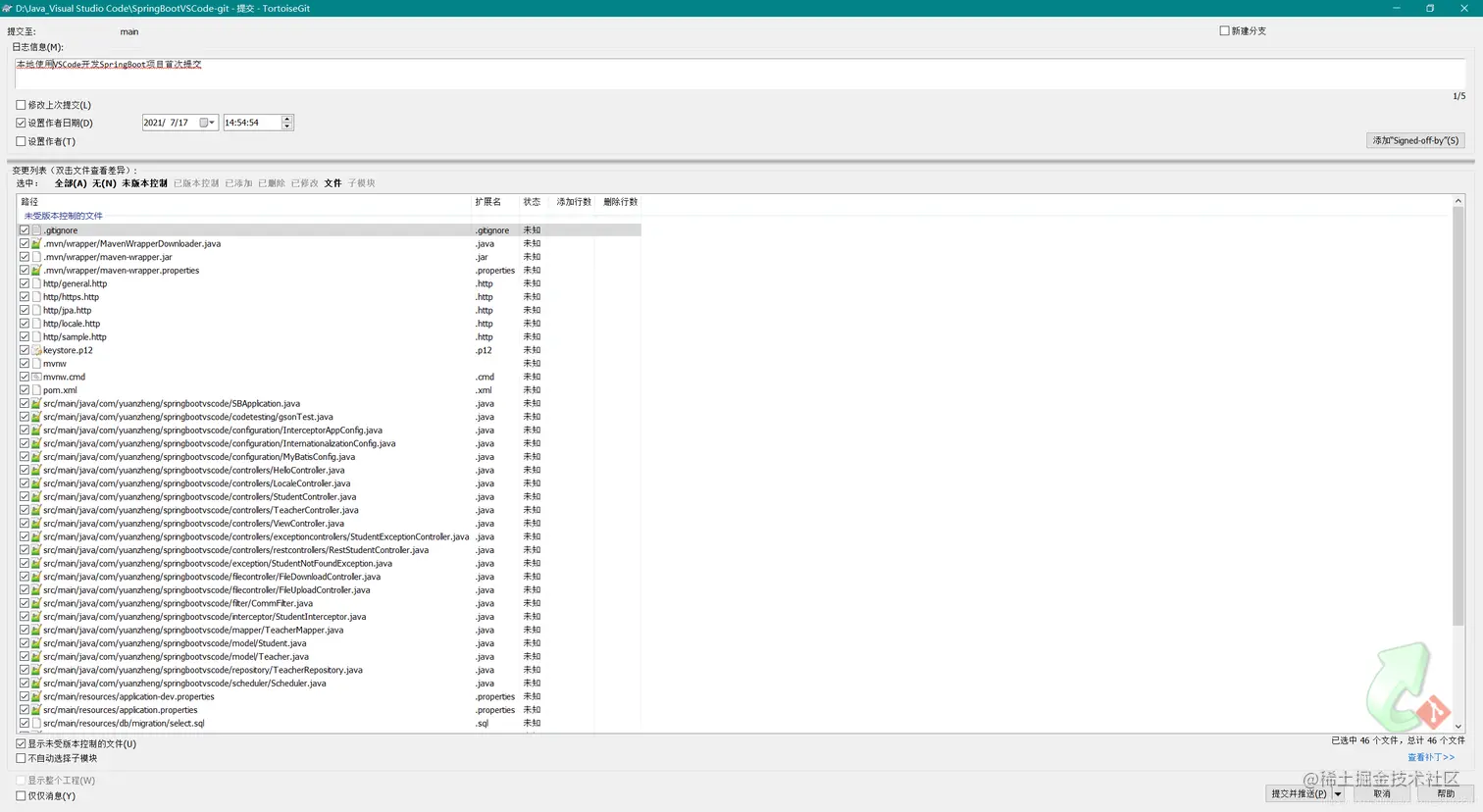The height and width of the screenshot is (812, 1483).
Task: Click the file list vertical scrollbar thumb
Action: (1457, 417)
